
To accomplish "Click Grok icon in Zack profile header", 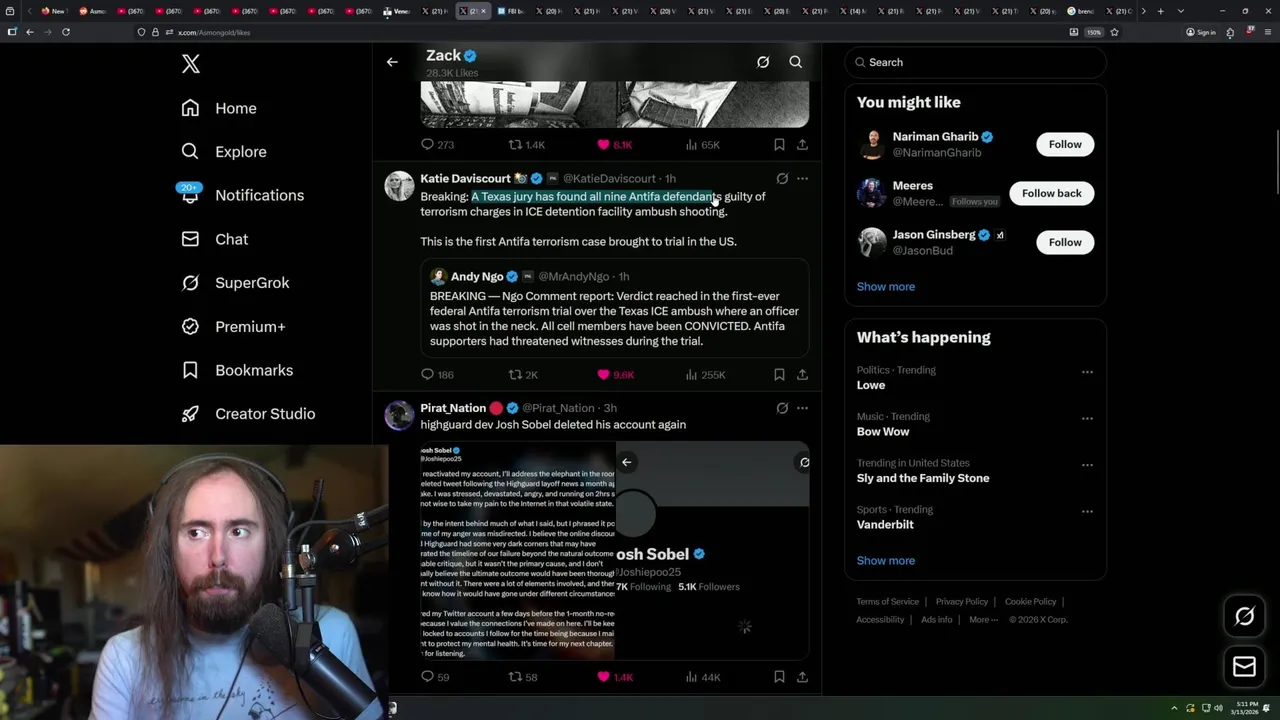I will (x=763, y=62).
